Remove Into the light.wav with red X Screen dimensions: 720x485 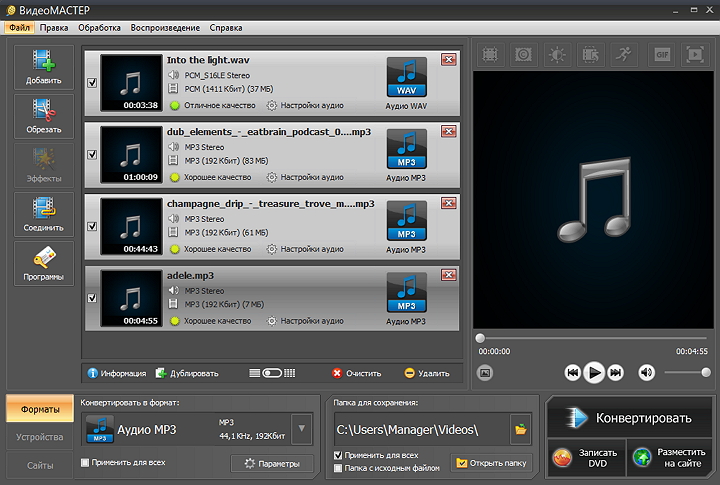pyautogui.click(x=449, y=60)
